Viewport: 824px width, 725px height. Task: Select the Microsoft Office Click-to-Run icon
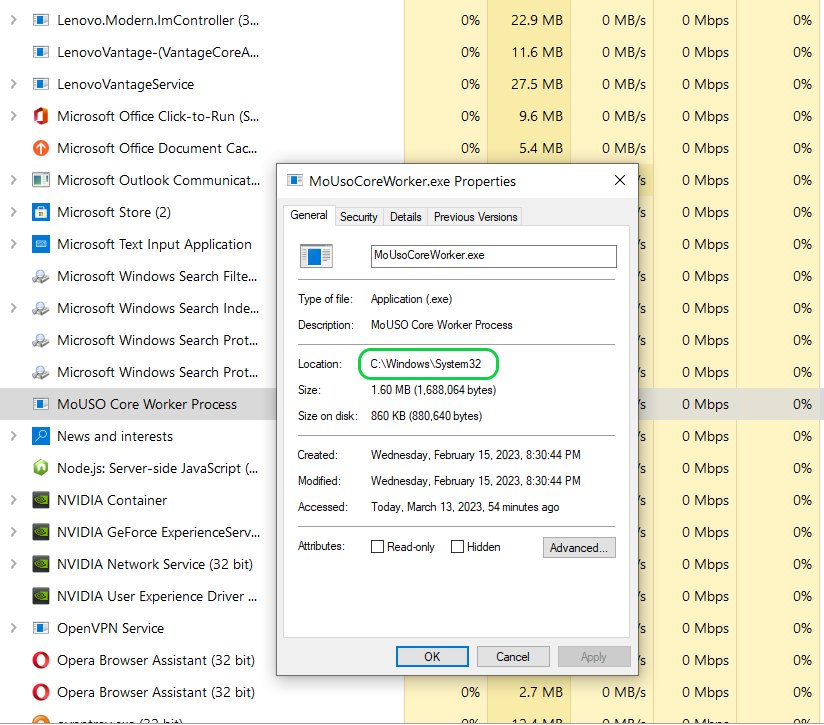(x=40, y=116)
